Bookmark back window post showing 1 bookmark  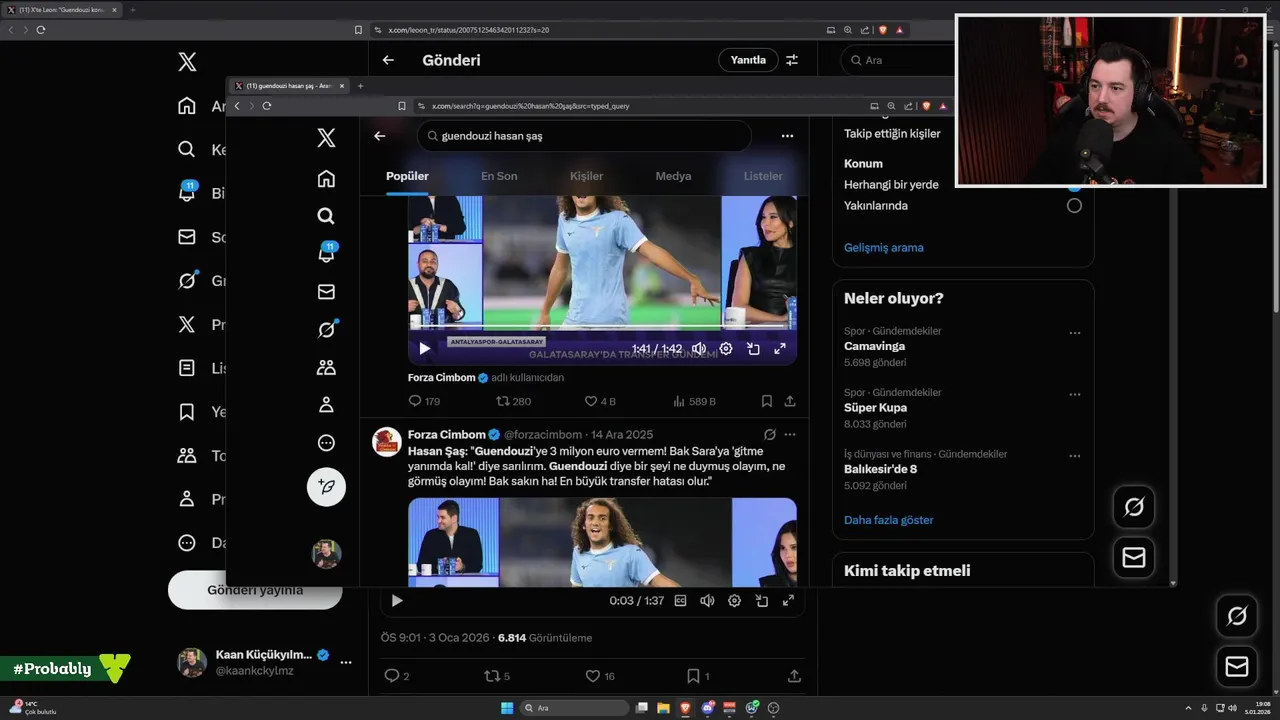pos(698,676)
